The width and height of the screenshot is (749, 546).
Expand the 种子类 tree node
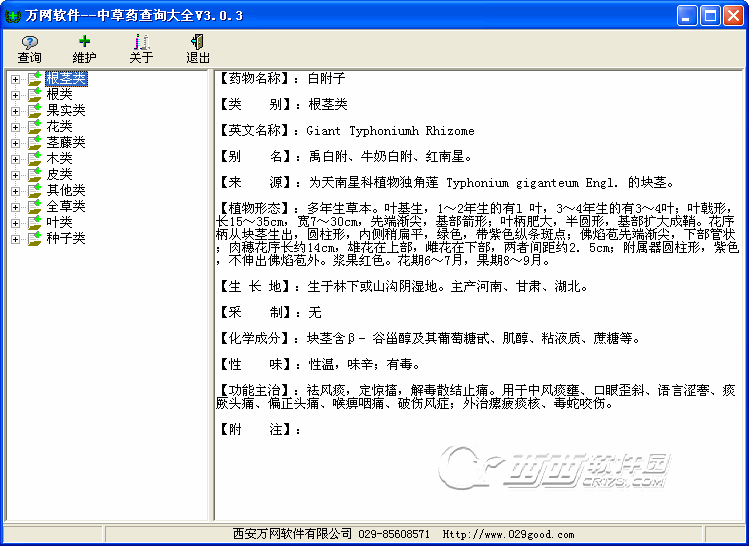click(15, 239)
